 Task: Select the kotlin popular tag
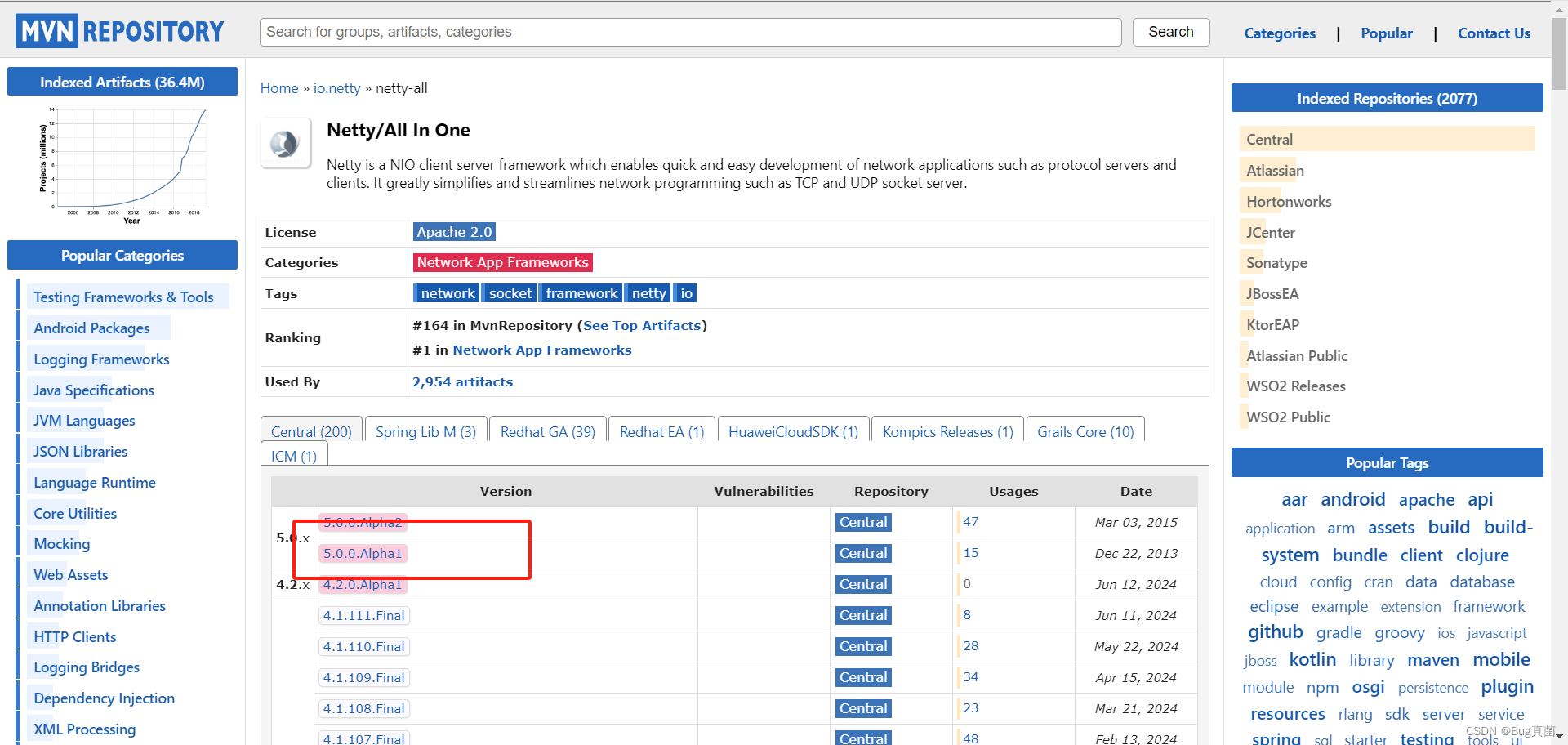tap(1312, 659)
